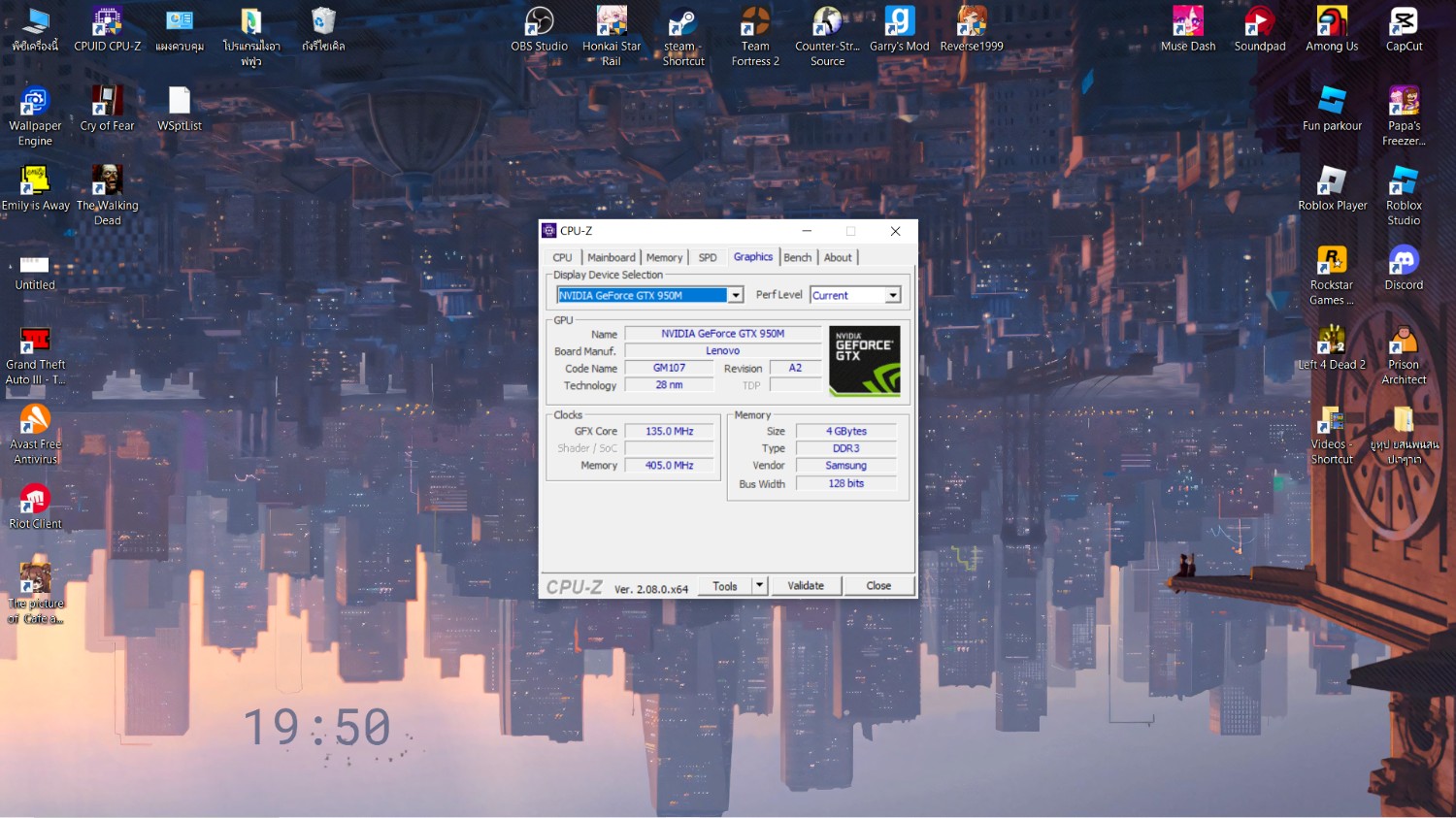This screenshot has height=818, width=1456.
Task: Launch Grand Theft Auto III shortcut
Action: [x=35, y=355]
